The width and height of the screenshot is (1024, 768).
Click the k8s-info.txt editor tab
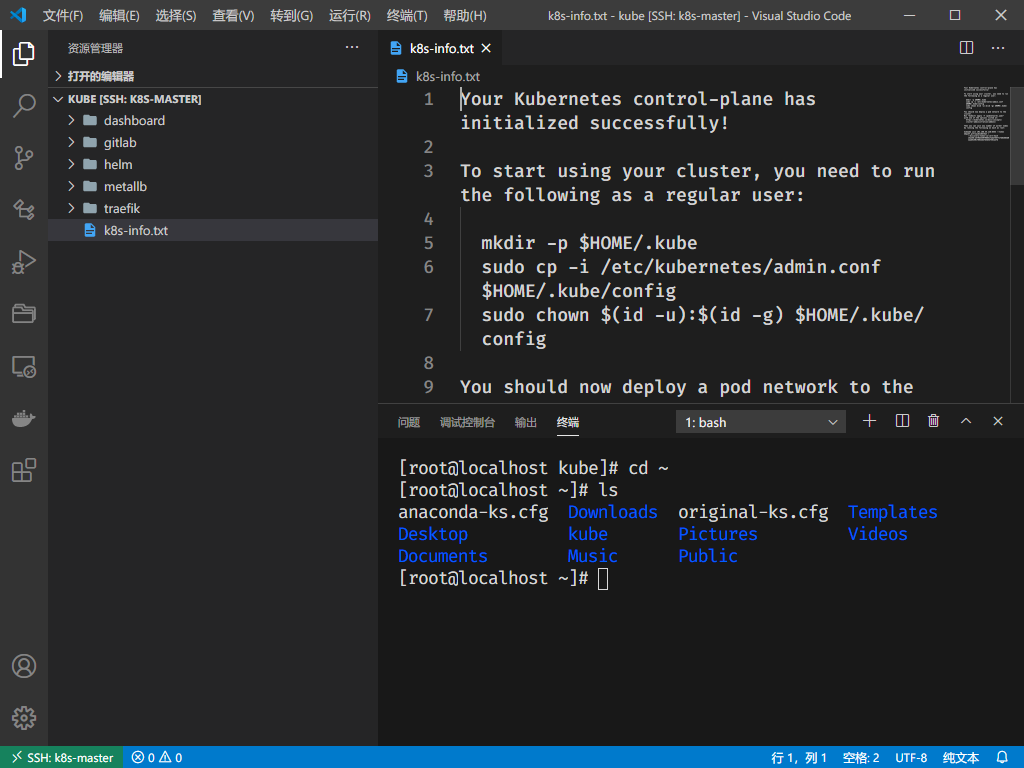440,48
